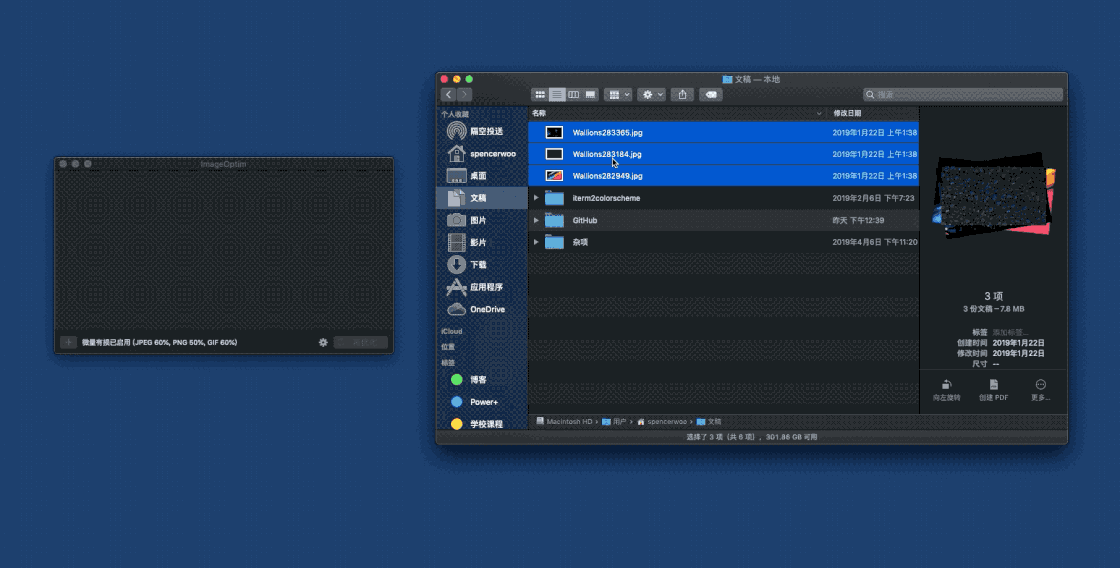1120x568 pixels.
Task: Go forward in Finder navigation
Action: (x=464, y=94)
